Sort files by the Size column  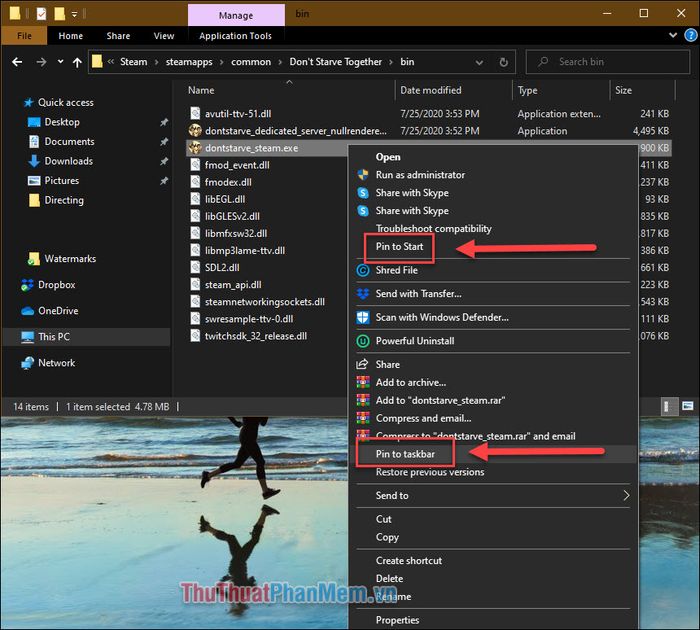point(623,90)
